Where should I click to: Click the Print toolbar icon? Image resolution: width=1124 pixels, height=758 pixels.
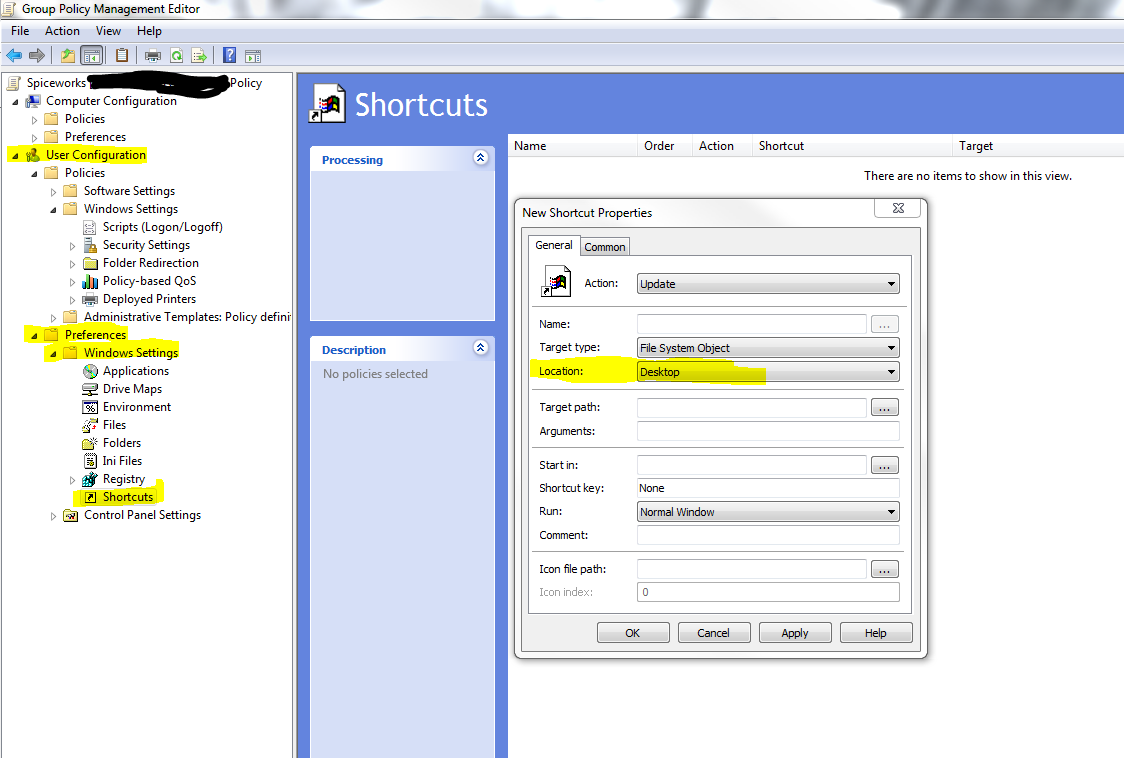click(152, 57)
